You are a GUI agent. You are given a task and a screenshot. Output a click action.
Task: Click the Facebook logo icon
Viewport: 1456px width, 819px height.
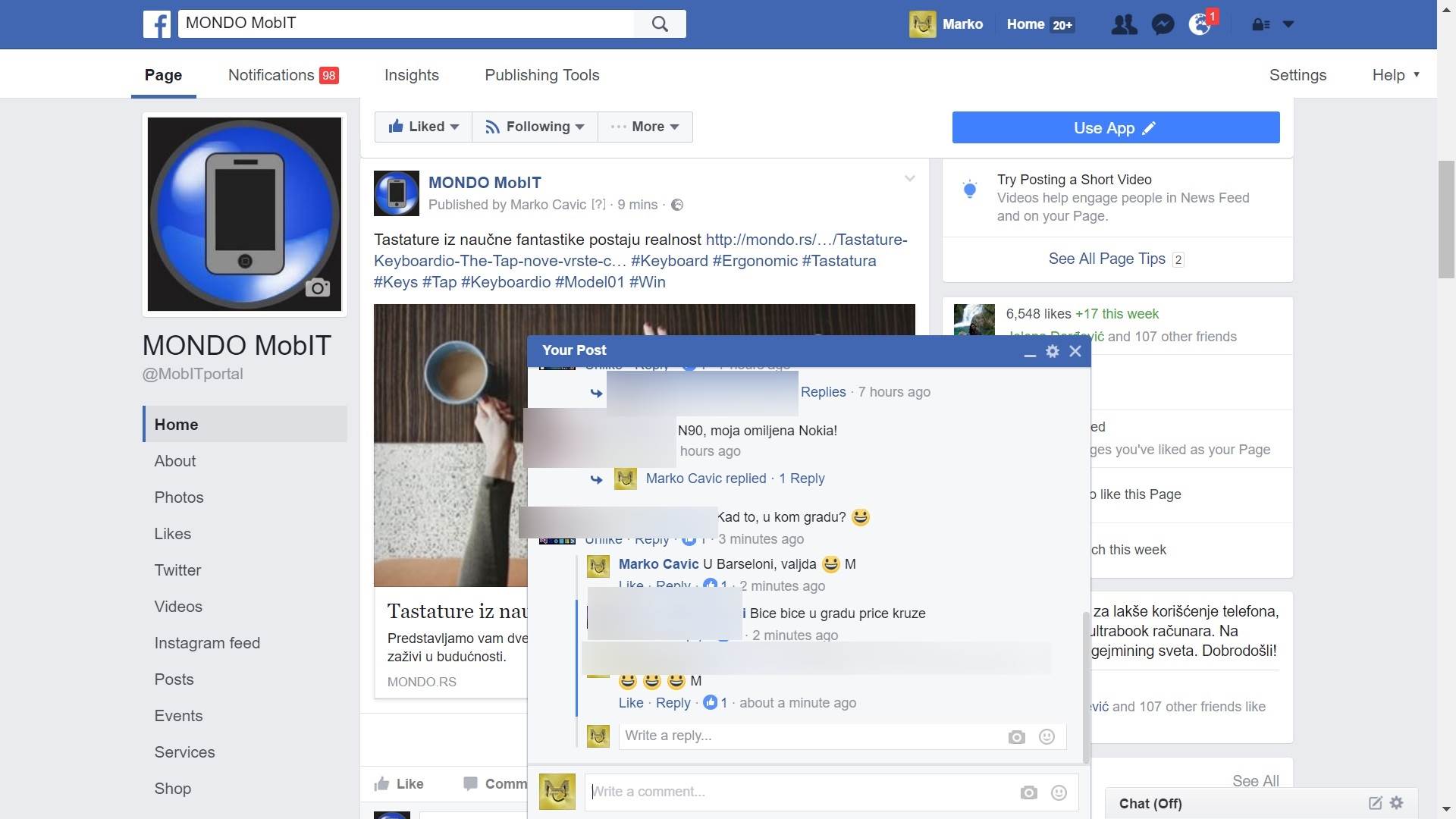coord(157,24)
